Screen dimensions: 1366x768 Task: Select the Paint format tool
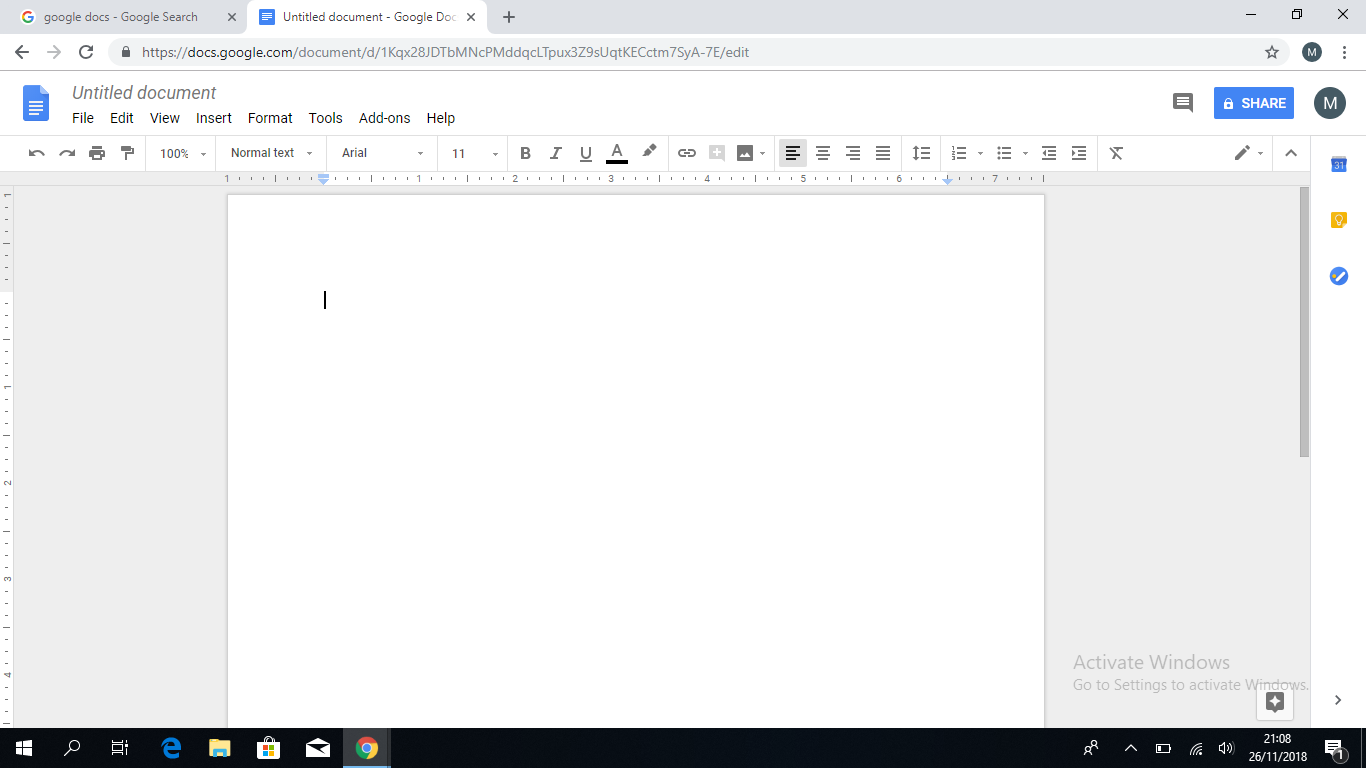(127, 153)
